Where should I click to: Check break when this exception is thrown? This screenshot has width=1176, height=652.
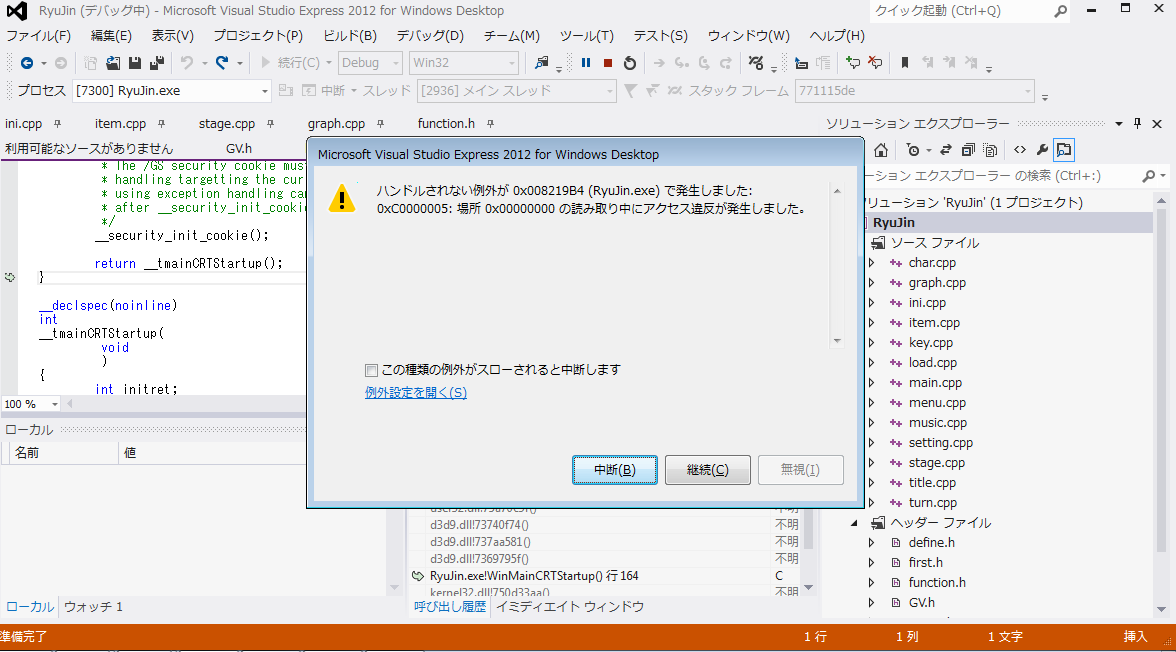tap(371, 370)
